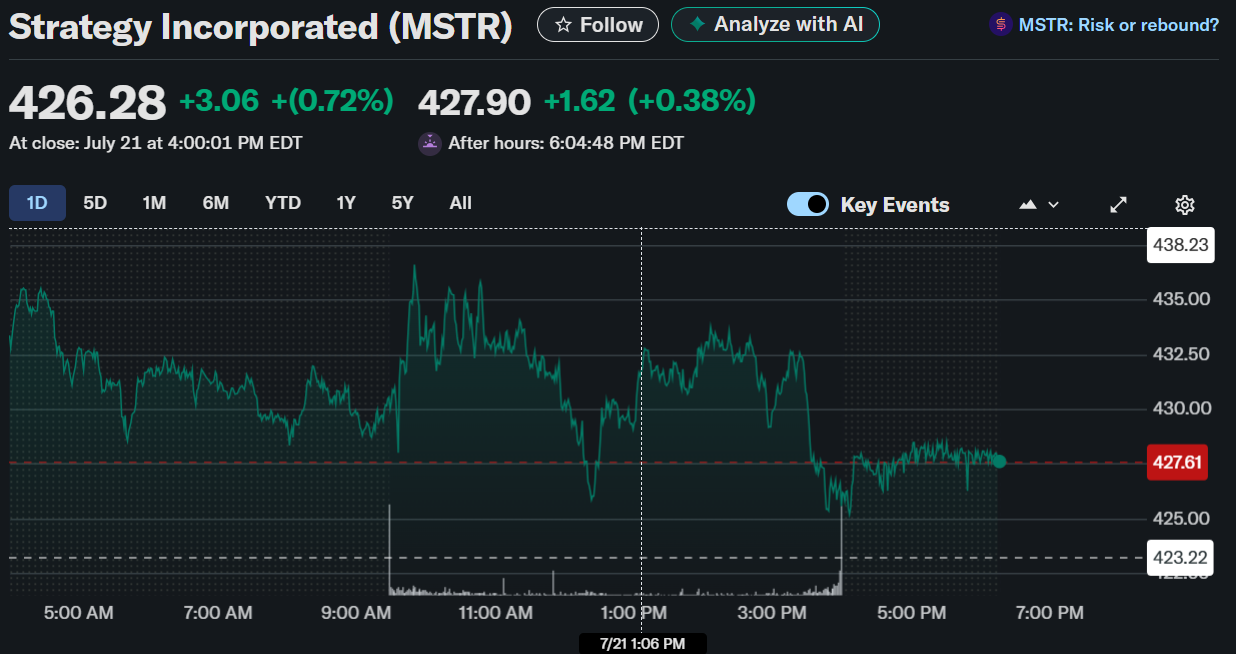Click the 426.28 closing price
This screenshot has width=1236, height=654.
[87, 102]
